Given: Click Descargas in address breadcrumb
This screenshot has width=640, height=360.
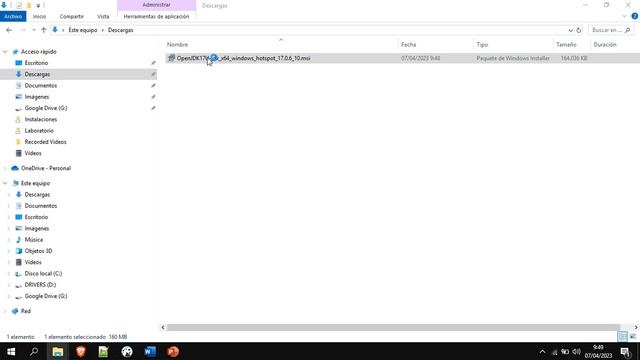Looking at the screenshot, I should [x=120, y=30].
